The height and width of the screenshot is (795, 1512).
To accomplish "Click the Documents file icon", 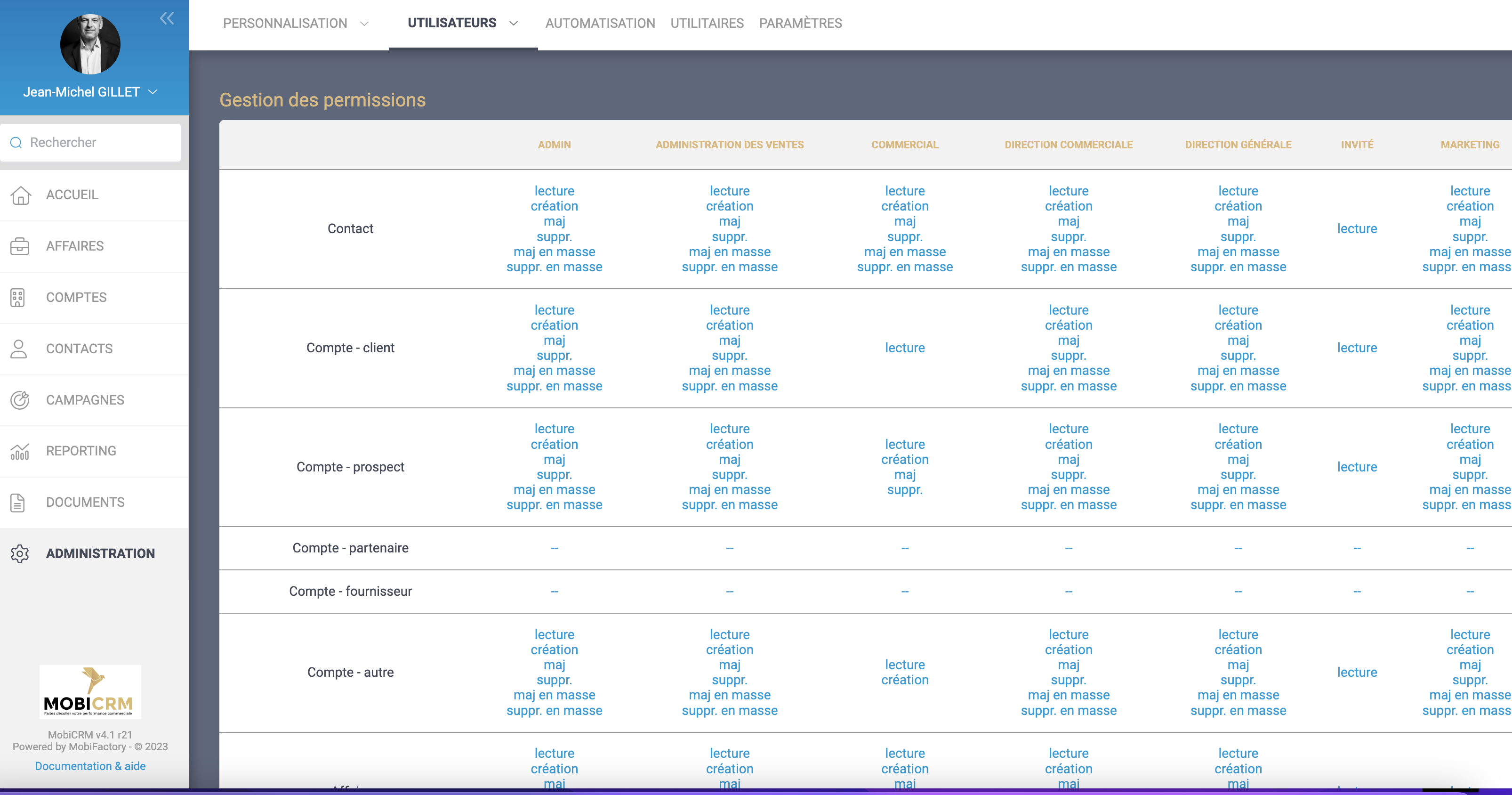I will point(17,503).
